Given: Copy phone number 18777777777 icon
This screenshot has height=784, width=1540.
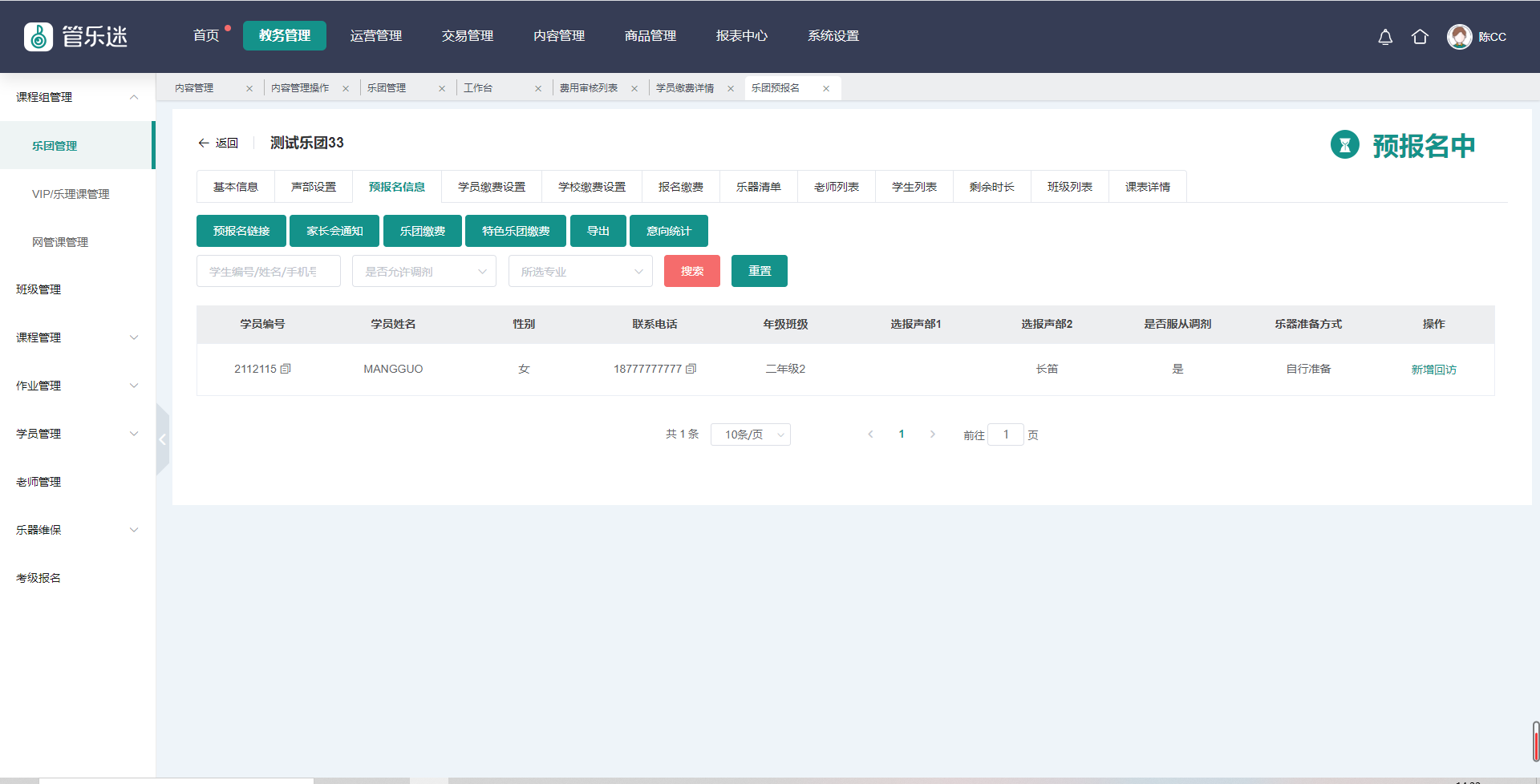Looking at the screenshot, I should (x=691, y=369).
